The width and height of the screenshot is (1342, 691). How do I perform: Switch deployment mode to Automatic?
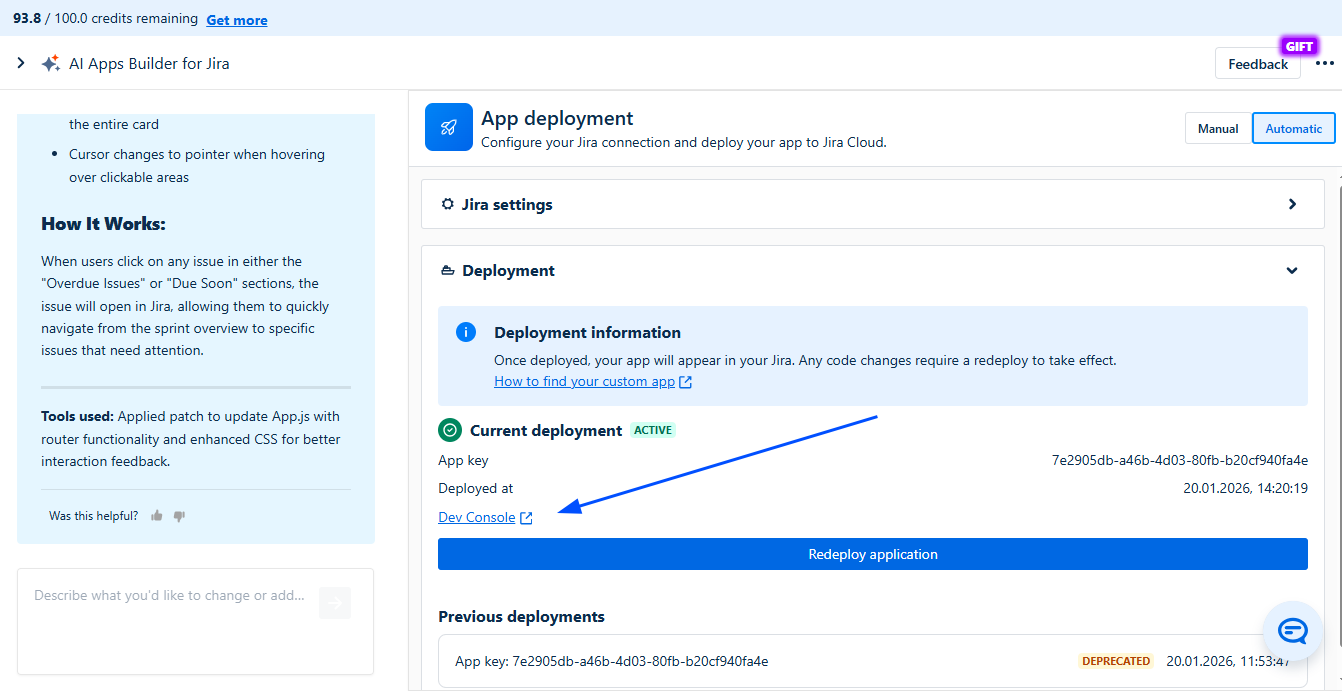click(1293, 128)
